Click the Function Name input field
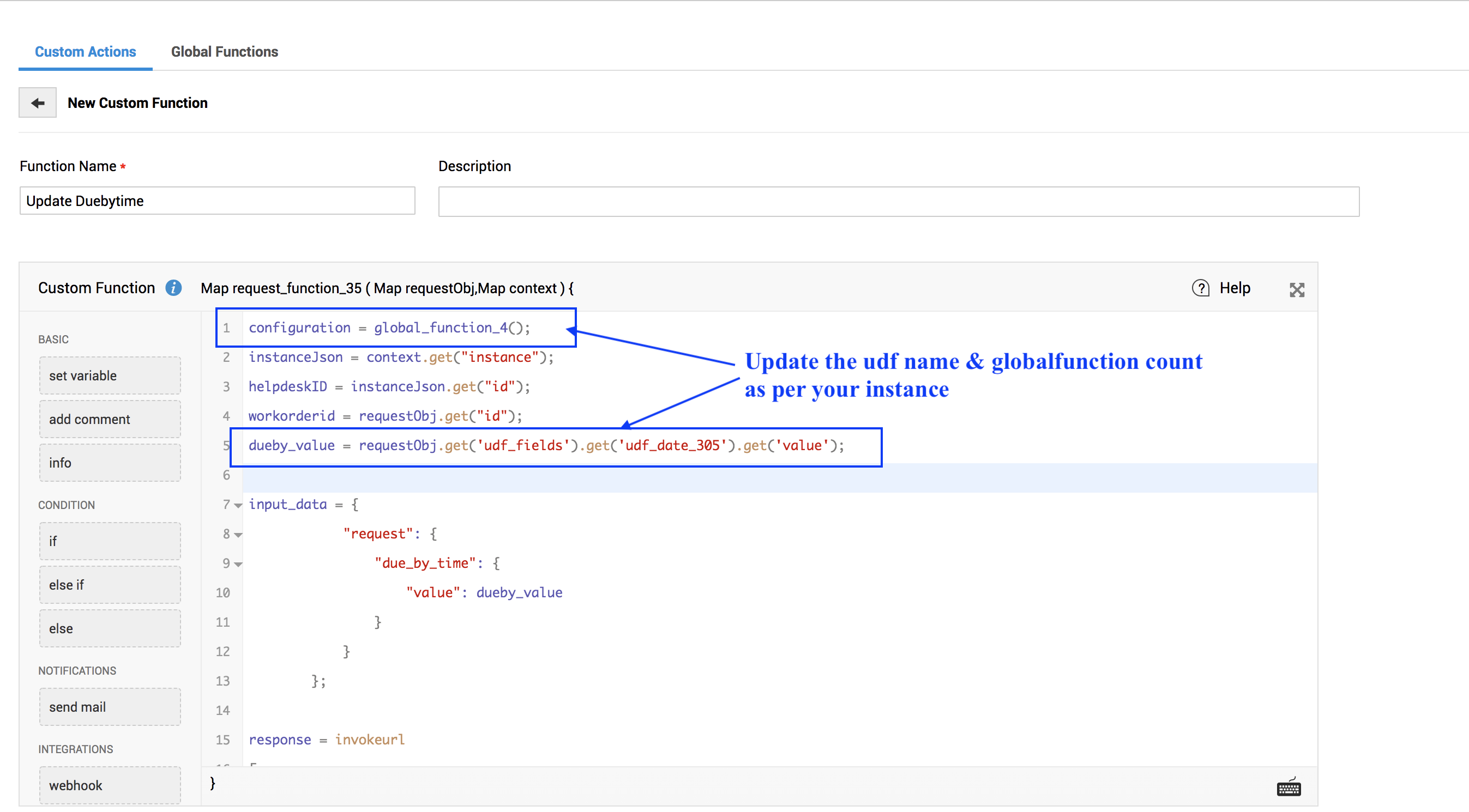This screenshot has height=812, width=1469. [x=217, y=201]
